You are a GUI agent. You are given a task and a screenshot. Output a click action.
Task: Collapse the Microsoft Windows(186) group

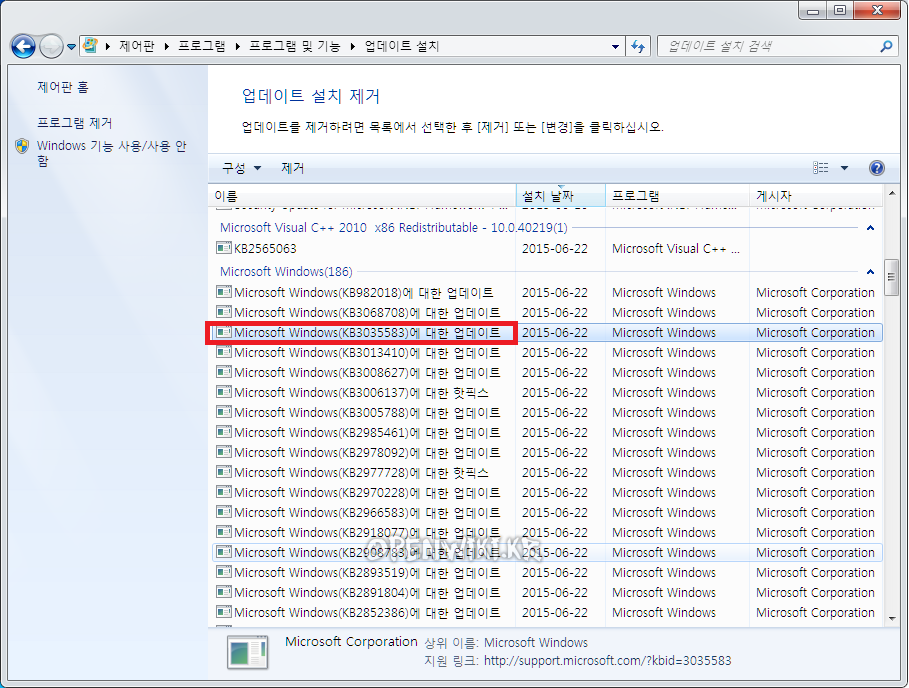pos(870,271)
